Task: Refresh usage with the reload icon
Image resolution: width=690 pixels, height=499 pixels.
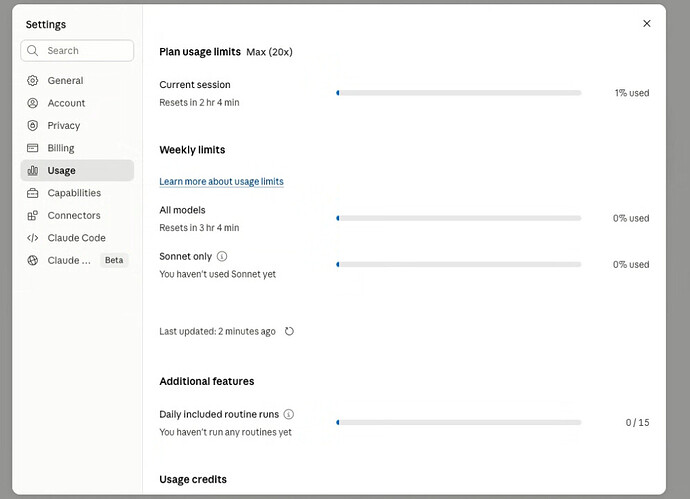Action: click(x=289, y=331)
